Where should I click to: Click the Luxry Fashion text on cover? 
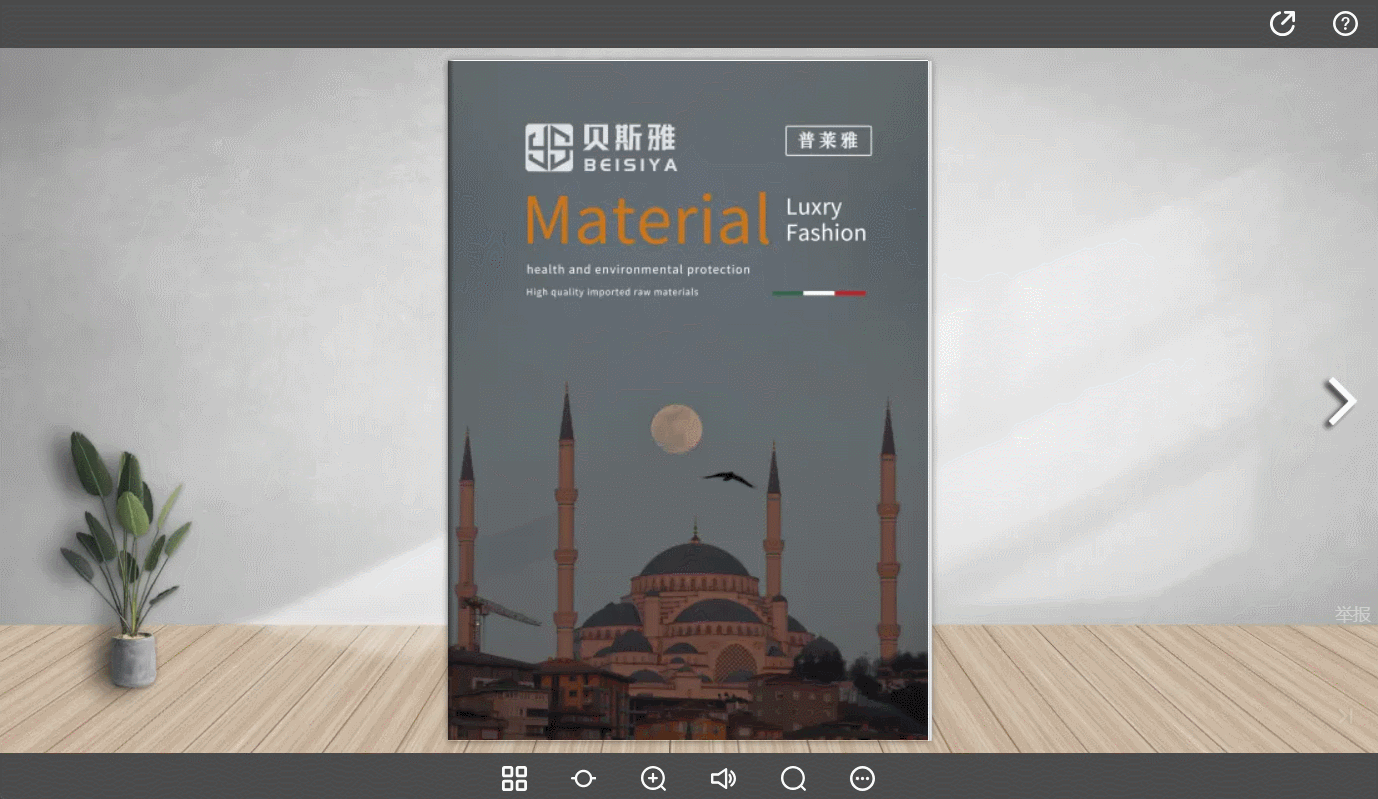825,220
